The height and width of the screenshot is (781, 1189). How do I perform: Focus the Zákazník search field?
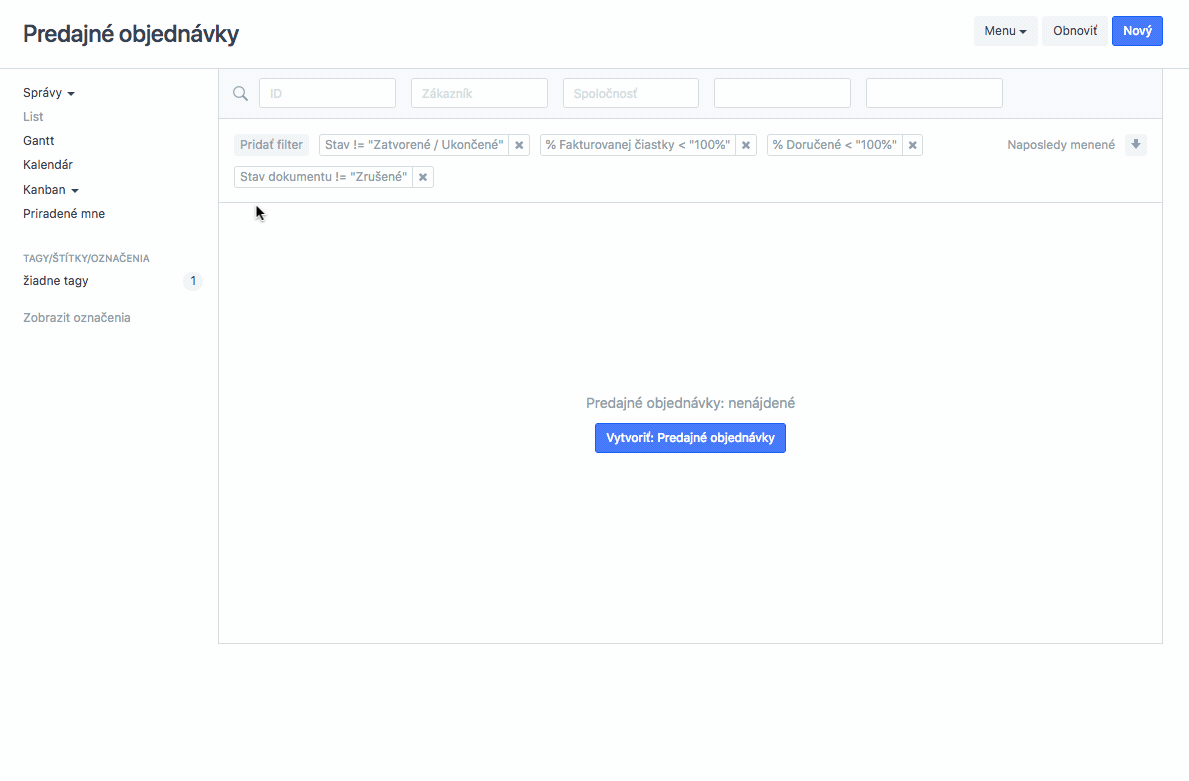click(x=479, y=93)
